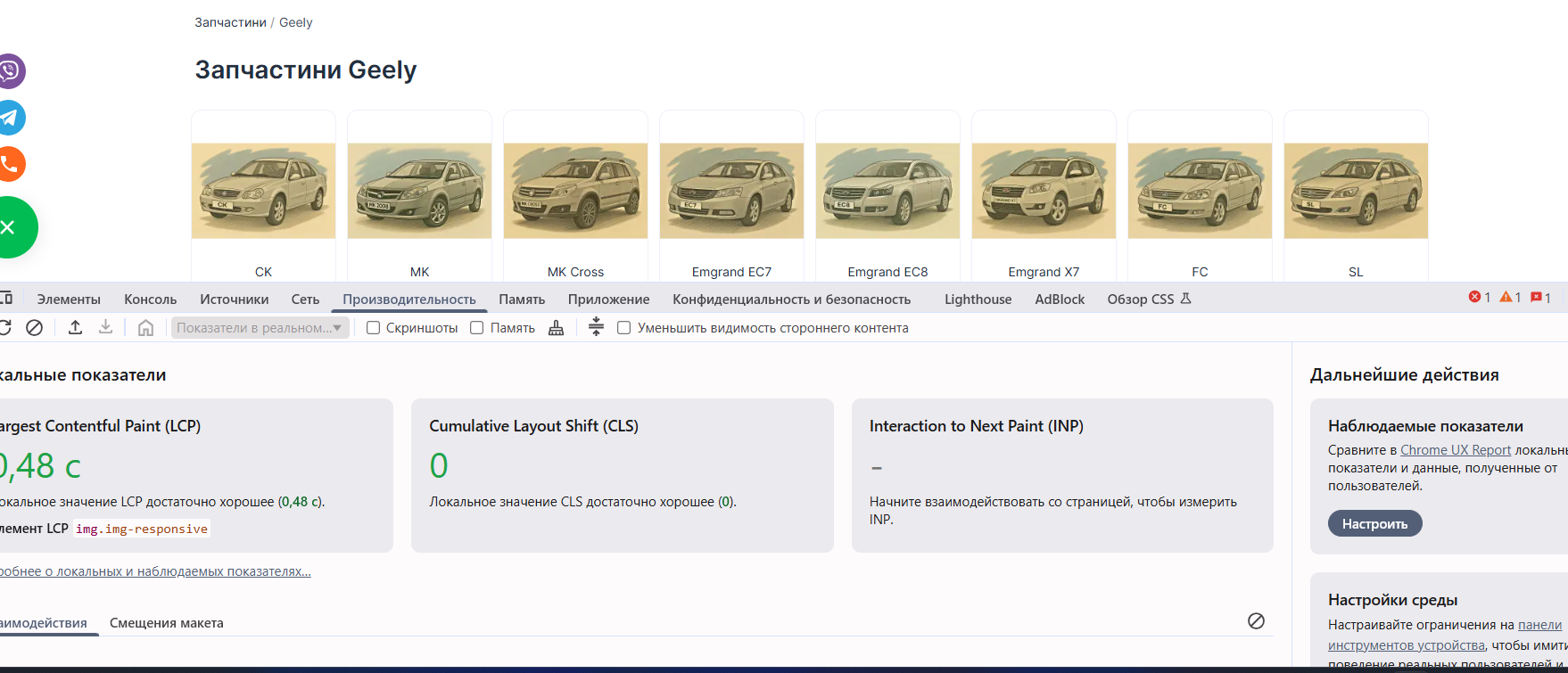Select the Производительность tab
This screenshot has height=673, width=1568.
pyautogui.click(x=409, y=300)
